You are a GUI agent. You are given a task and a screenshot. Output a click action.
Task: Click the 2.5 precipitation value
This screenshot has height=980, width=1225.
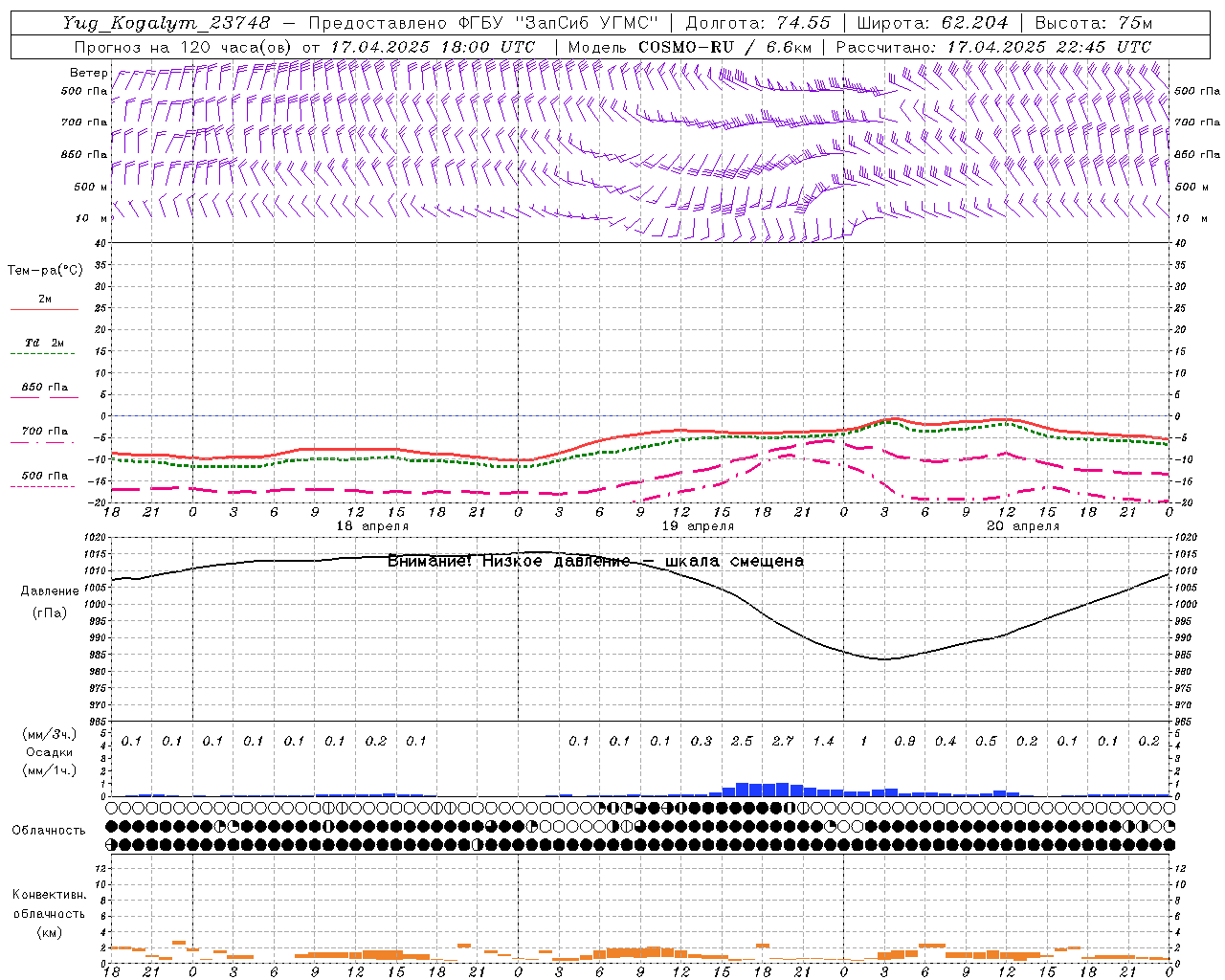coord(742,741)
